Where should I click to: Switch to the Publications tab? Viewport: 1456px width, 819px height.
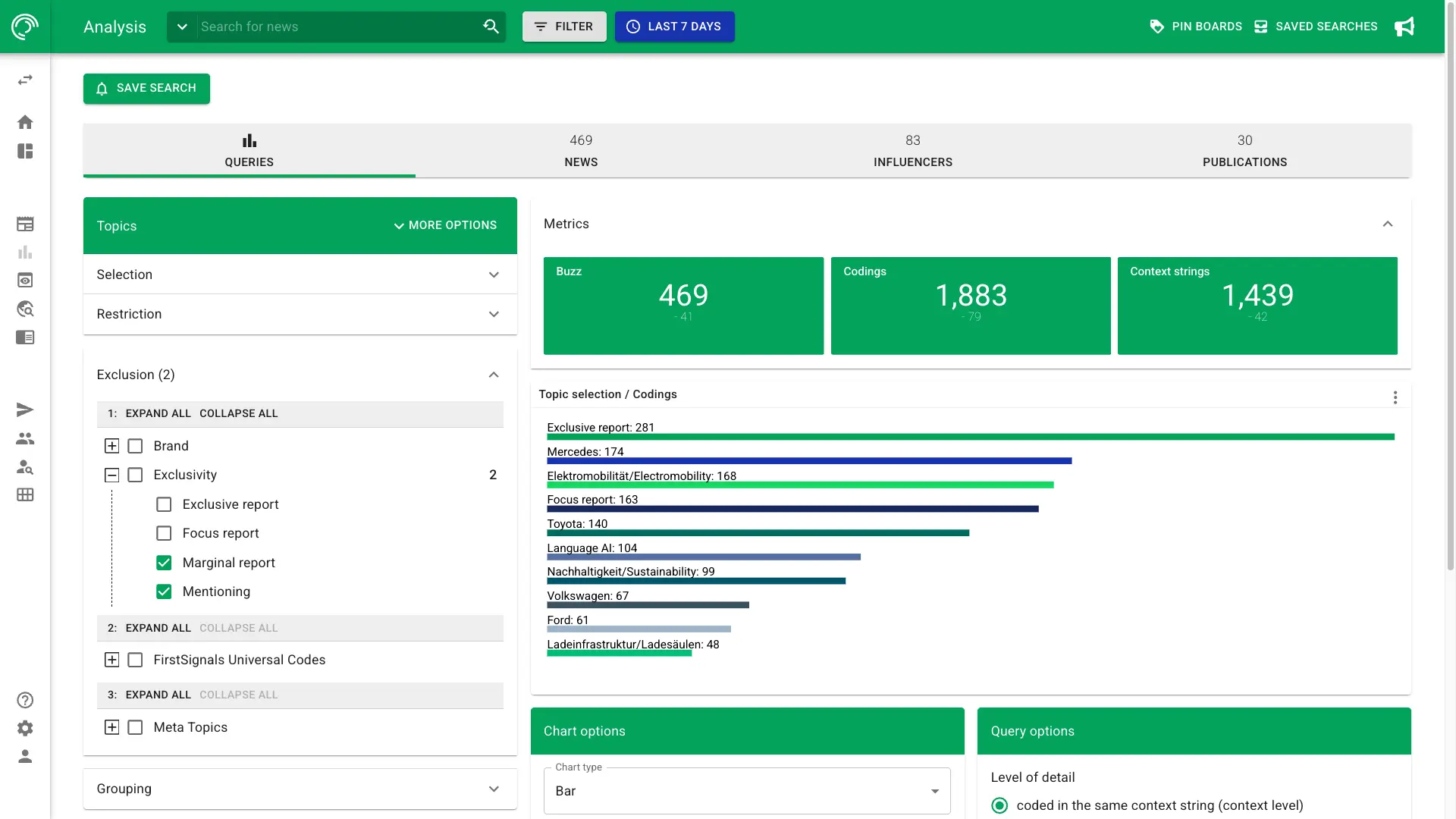[x=1244, y=150]
